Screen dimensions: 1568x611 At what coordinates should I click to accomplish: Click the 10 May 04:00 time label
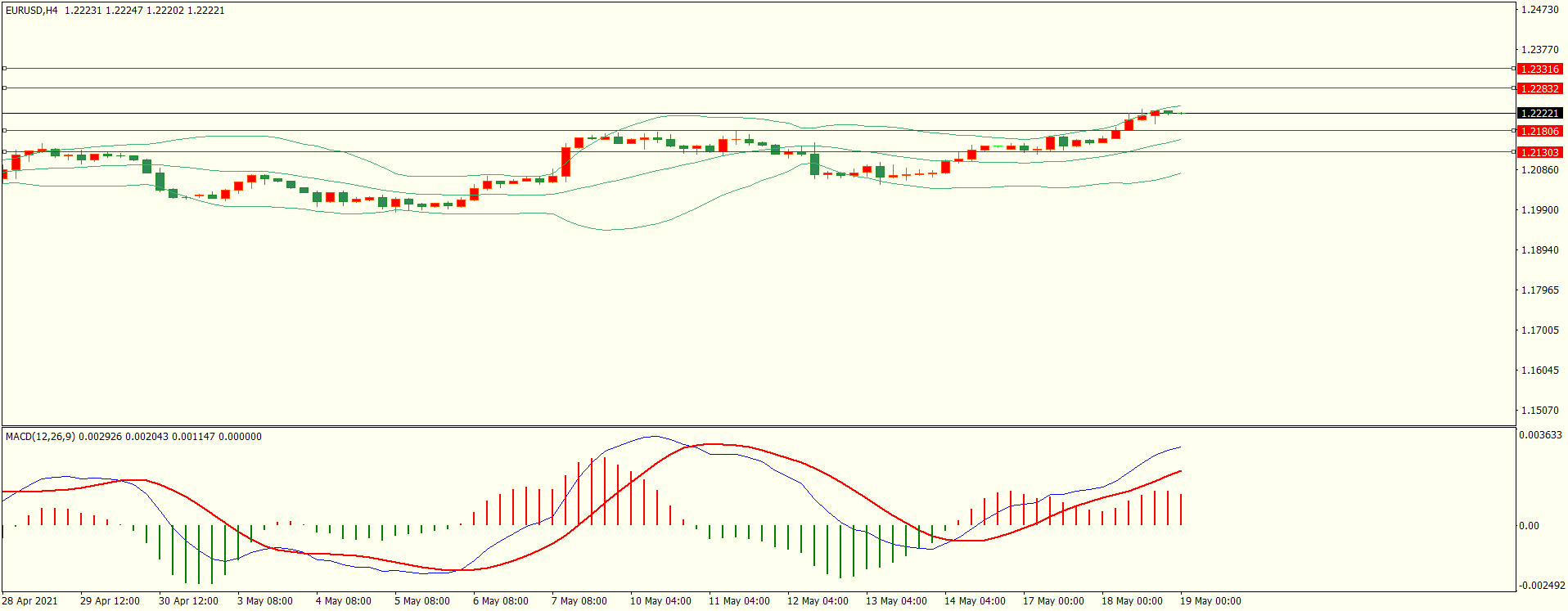click(x=660, y=601)
